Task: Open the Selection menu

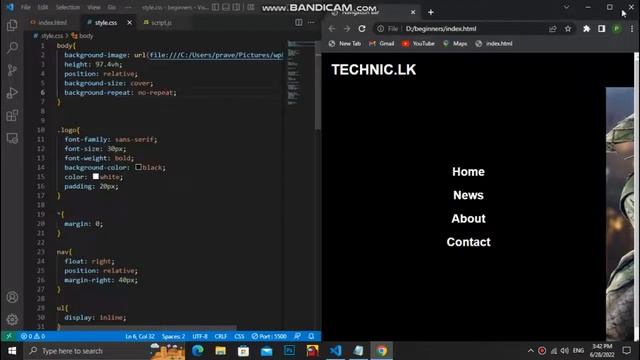Action: (x=68, y=7)
